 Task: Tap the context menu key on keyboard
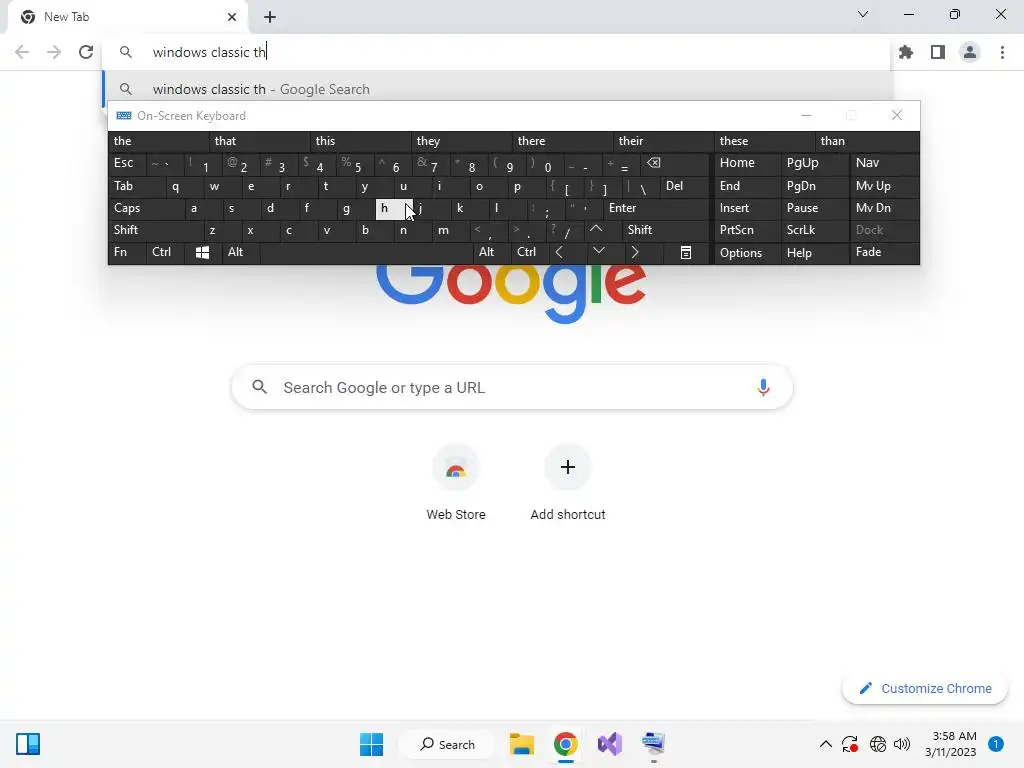686,253
